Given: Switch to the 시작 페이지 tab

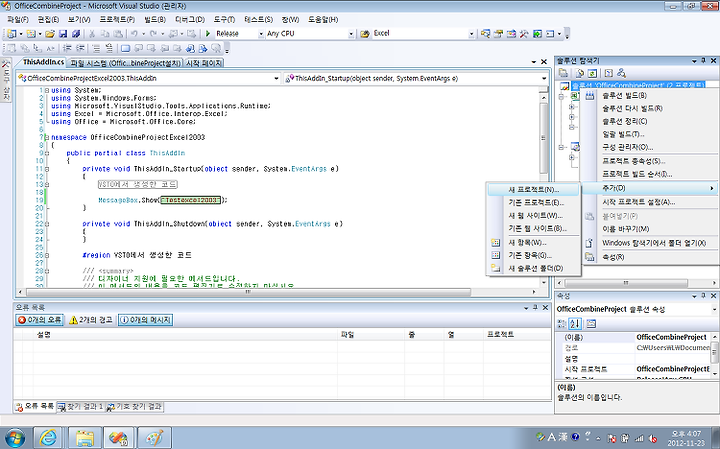Looking at the screenshot, I should [x=204, y=63].
